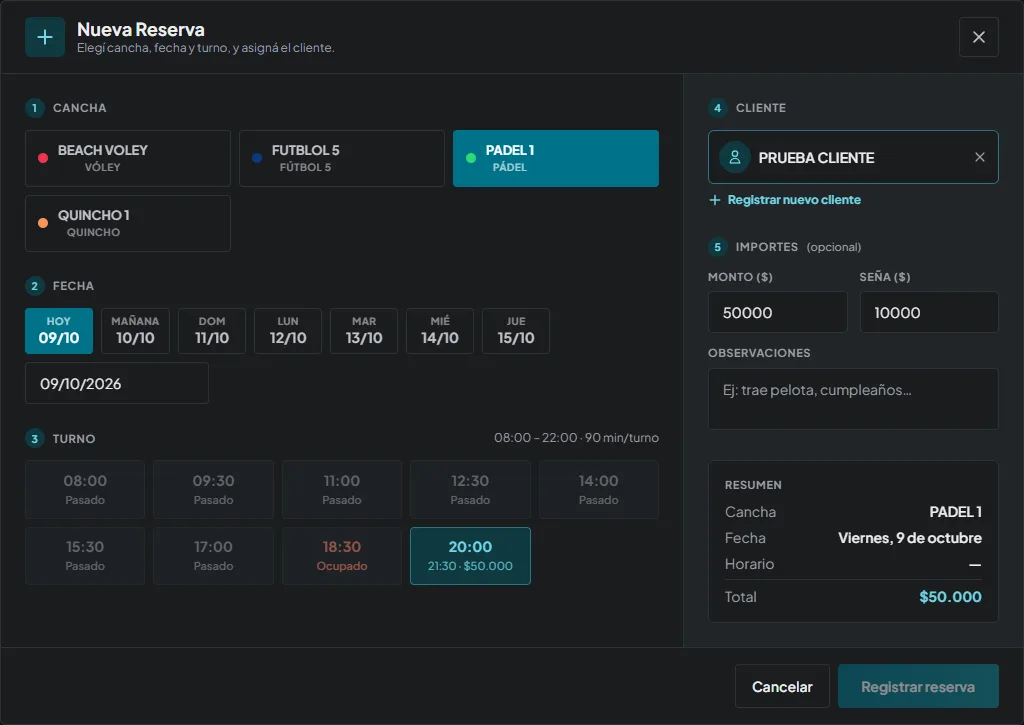This screenshot has height=725, width=1024.
Task: Choose the JUE 15/10 date
Action: (516, 331)
